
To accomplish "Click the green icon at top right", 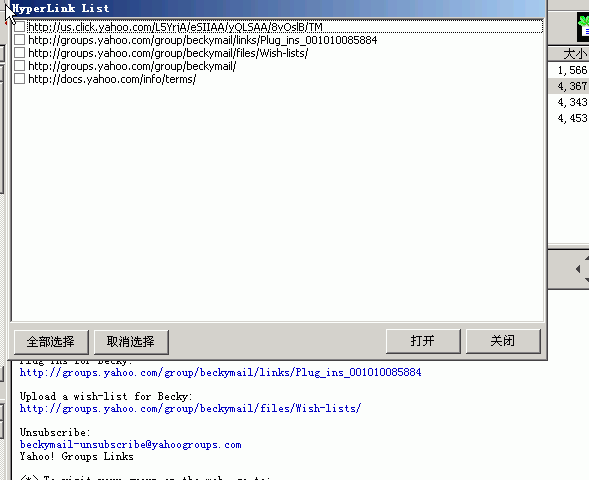I will tap(583, 27).
